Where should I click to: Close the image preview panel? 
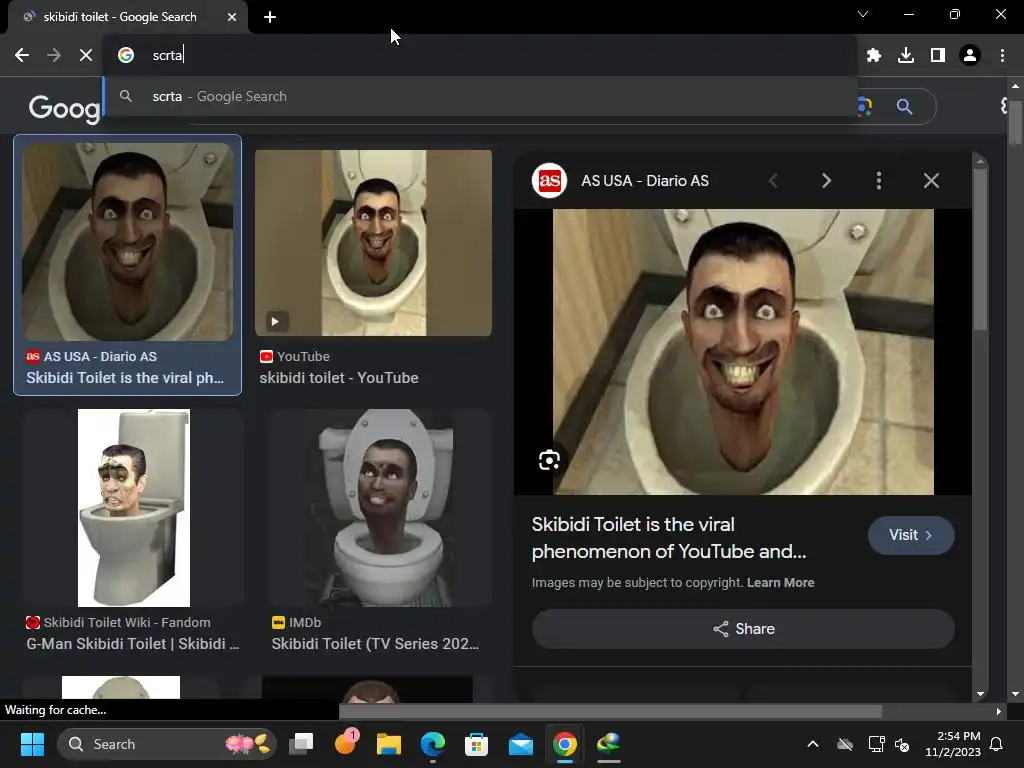931,180
